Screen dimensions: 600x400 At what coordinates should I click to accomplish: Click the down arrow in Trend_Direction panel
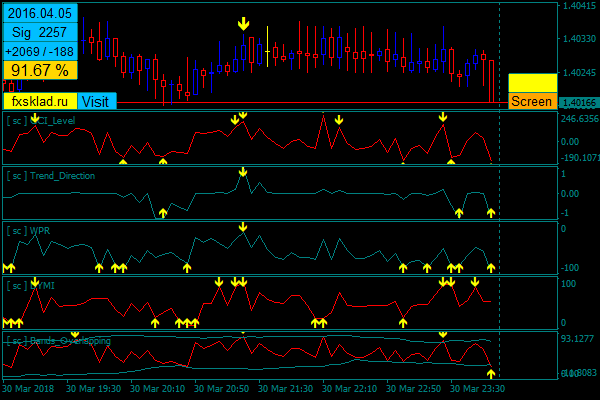[x=243, y=172]
